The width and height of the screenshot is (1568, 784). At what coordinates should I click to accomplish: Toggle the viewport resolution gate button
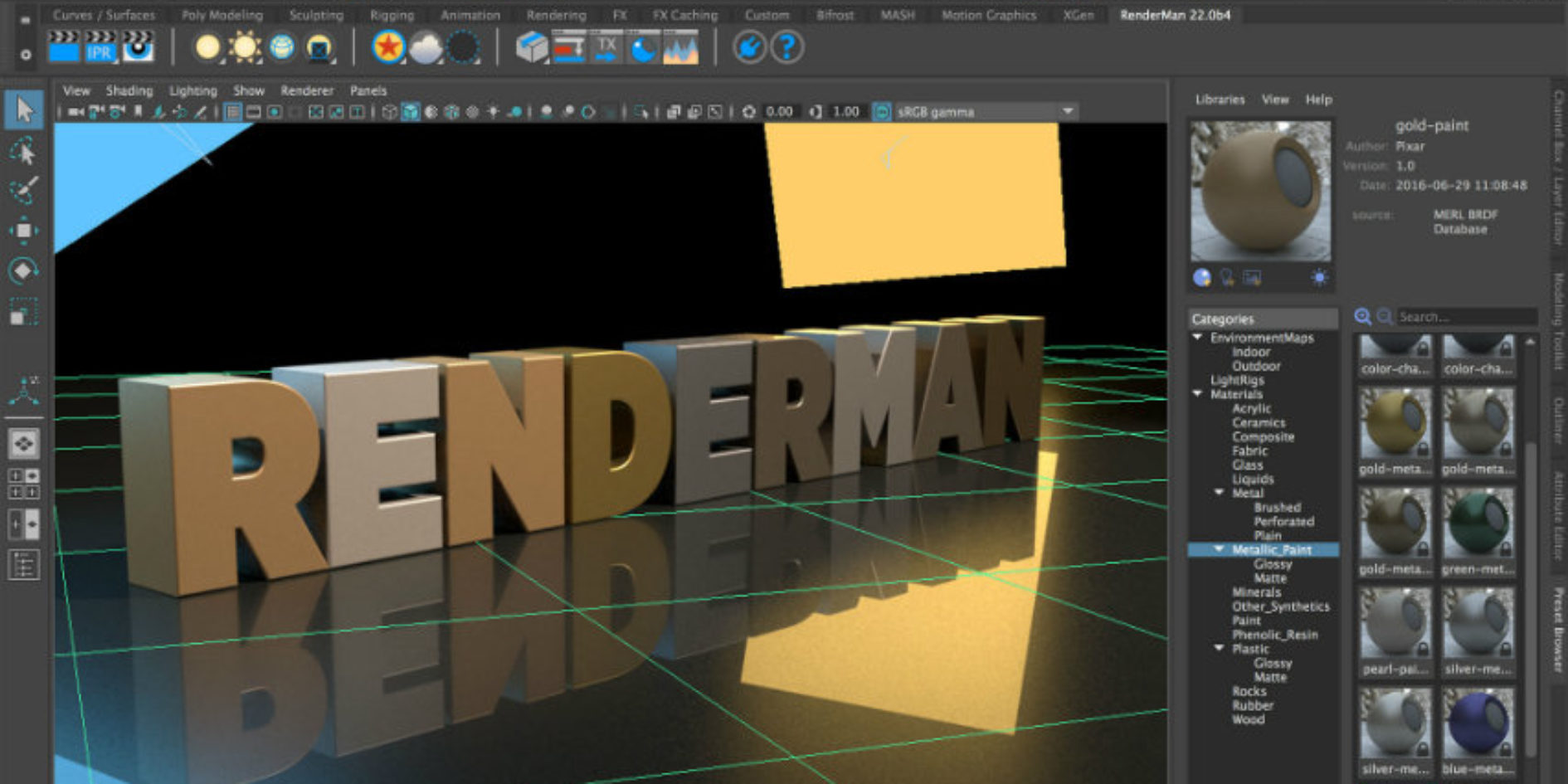point(275,111)
